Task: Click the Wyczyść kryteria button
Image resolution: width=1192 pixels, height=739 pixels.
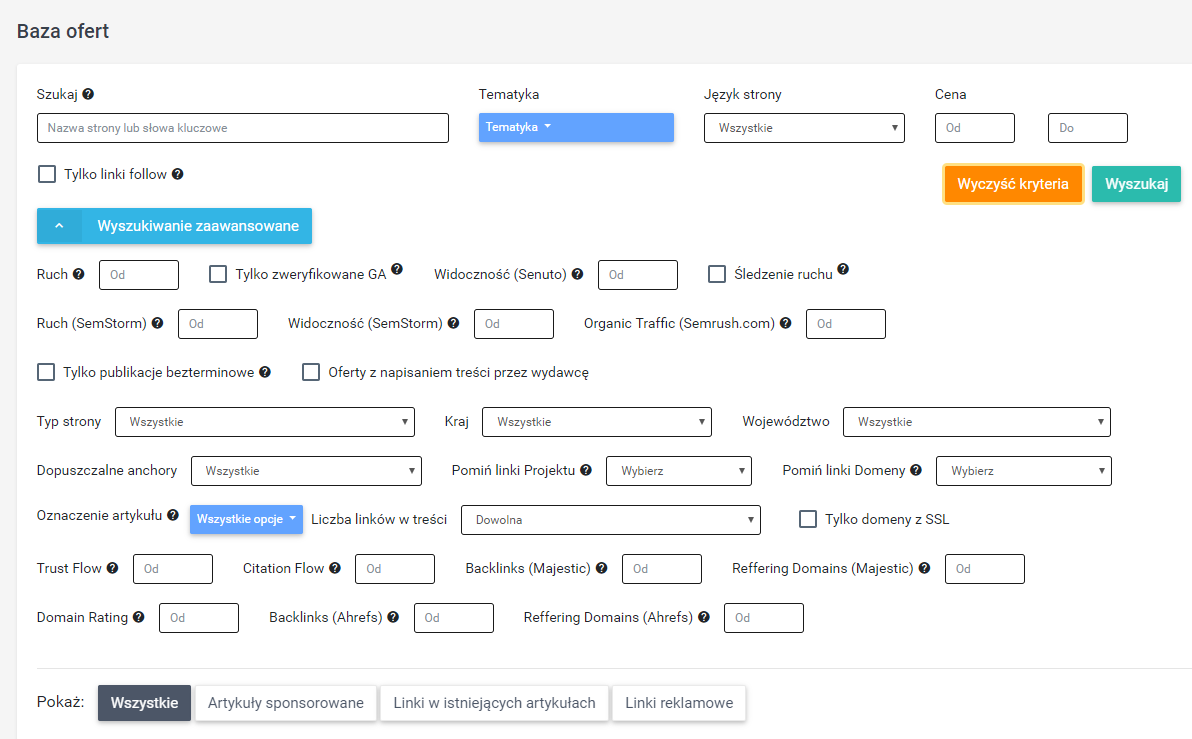Action: click(x=1013, y=184)
